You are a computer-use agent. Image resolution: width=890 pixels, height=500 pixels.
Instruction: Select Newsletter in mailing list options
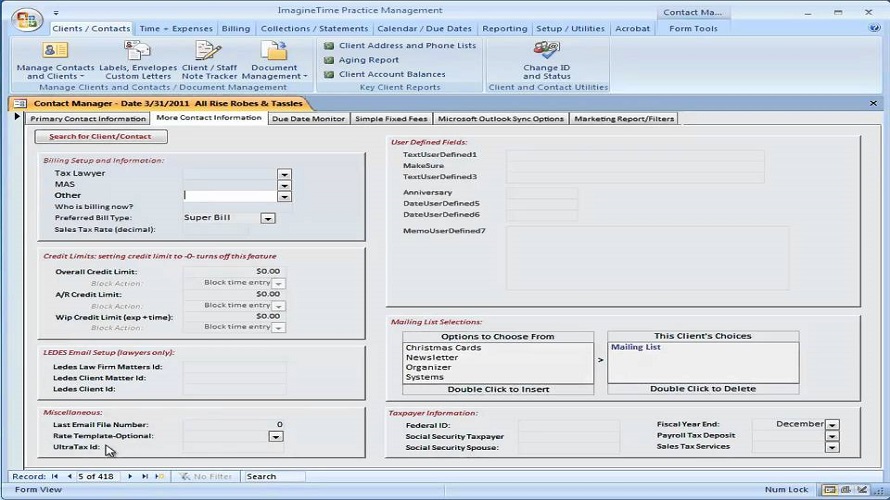pyautogui.click(x=432, y=357)
